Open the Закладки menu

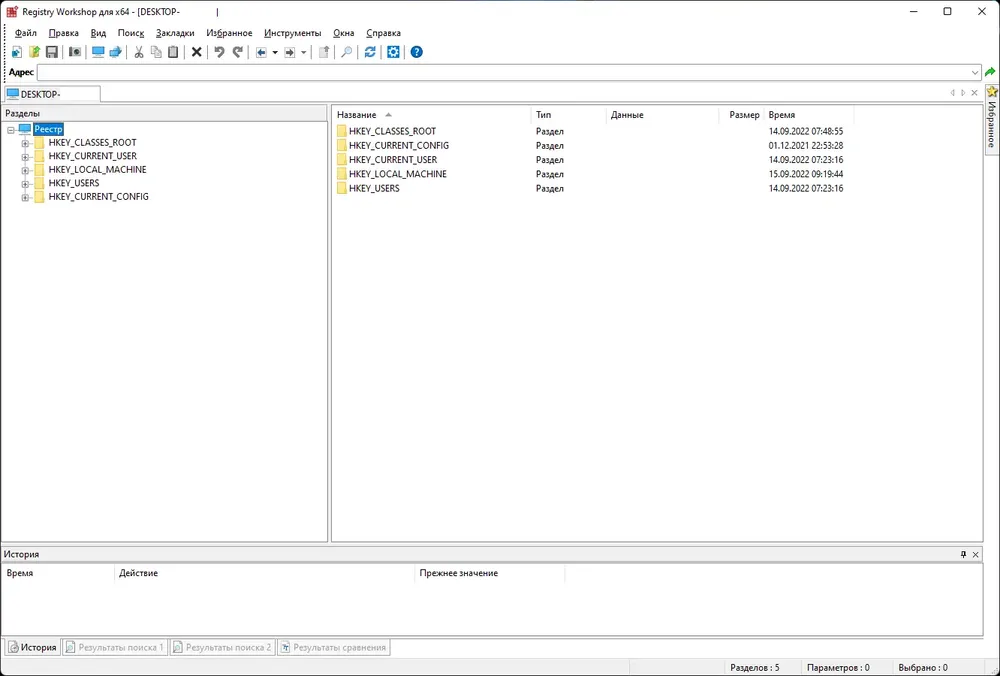click(175, 33)
